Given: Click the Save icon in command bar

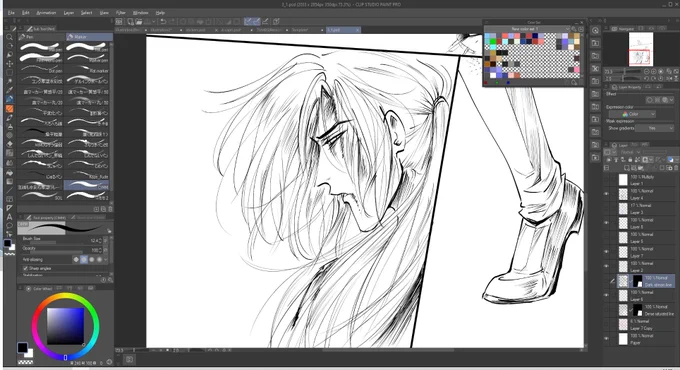Looking at the screenshot, I should [147, 21].
